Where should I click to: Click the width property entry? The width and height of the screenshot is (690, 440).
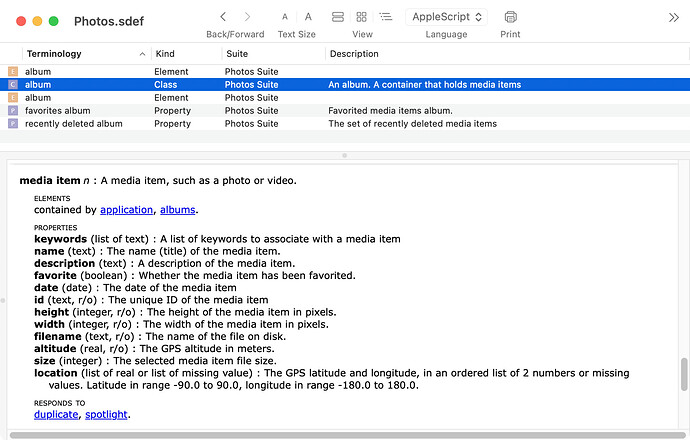[181, 324]
